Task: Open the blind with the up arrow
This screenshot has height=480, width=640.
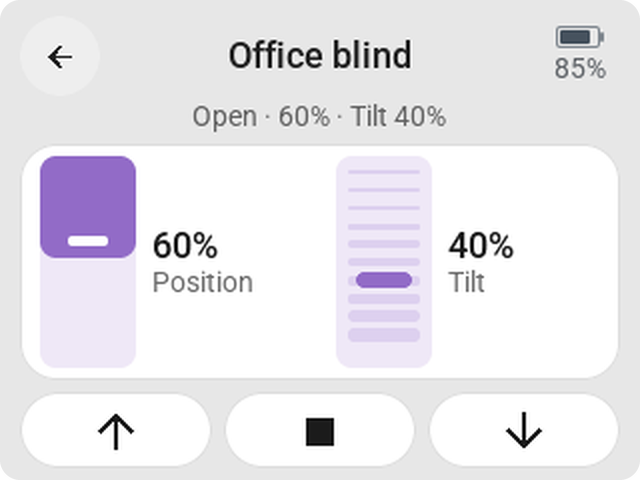Action: pos(116,431)
